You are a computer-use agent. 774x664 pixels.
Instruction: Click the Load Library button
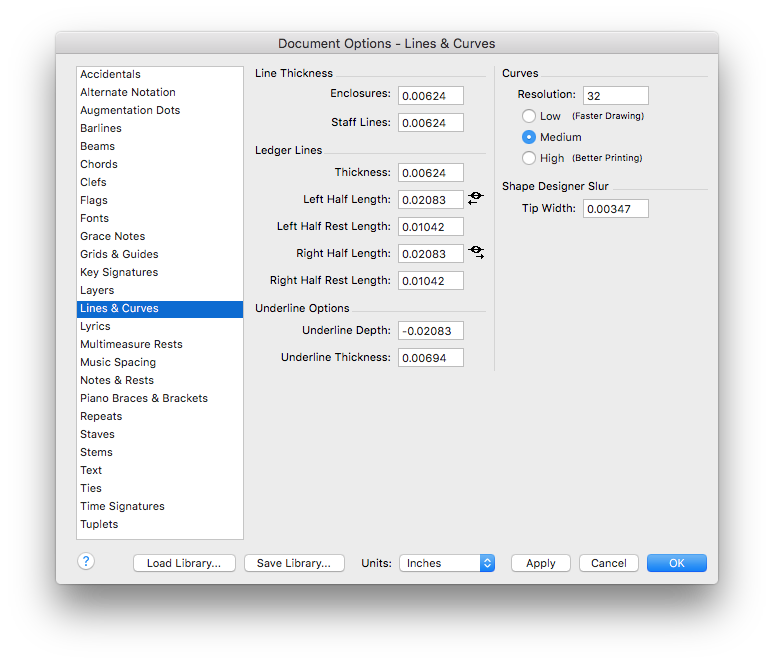184,563
